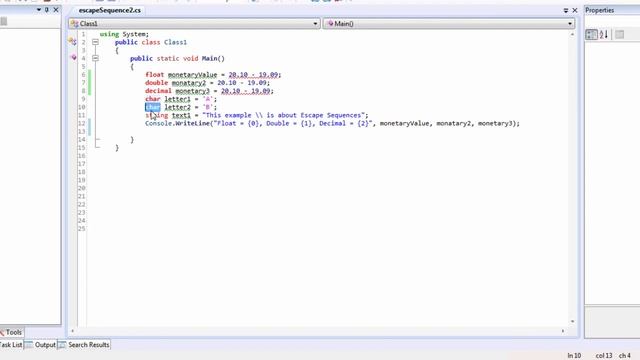Click the editor horizontal scrollbar left arrow
Image resolution: width=640 pixels, height=360 pixels.
tap(73, 331)
